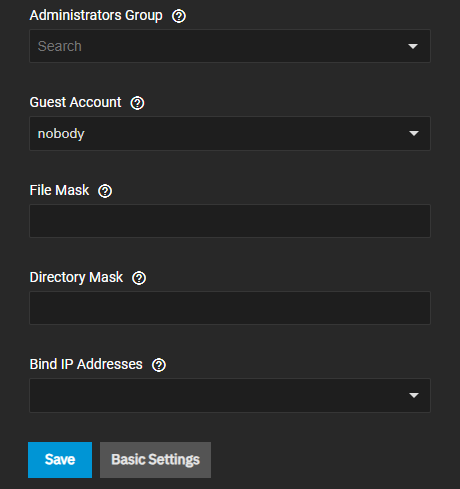The height and width of the screenshot is (489, 460).
Task: Save the SMB settings
Action: tap(60, 460)
